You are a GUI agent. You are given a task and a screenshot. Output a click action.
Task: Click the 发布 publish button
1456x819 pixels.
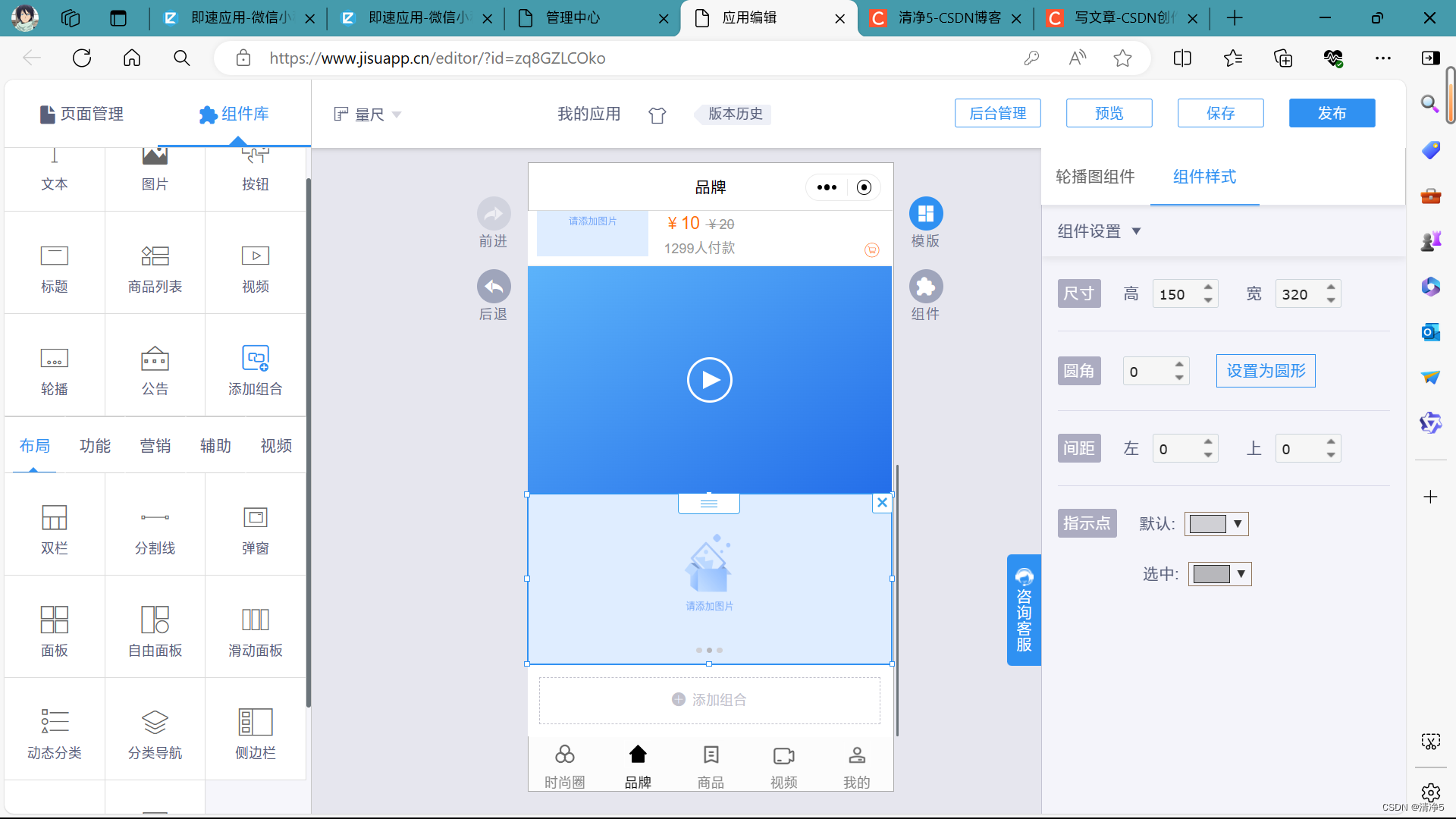point(1332,113)
